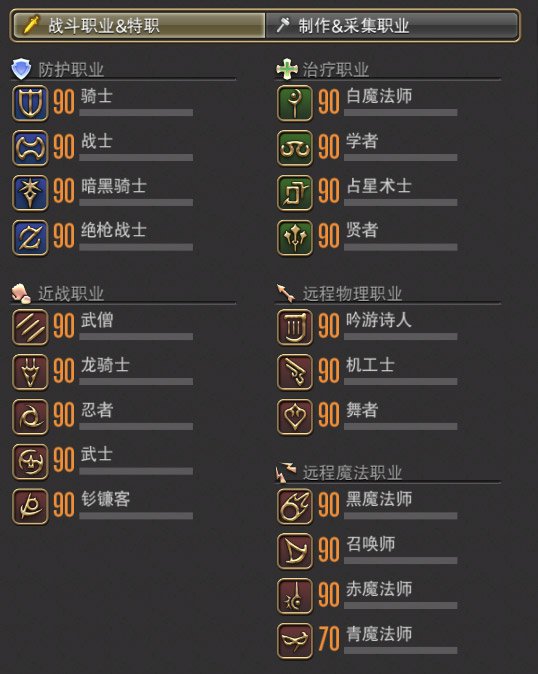
Task: Open the 战斗职业&特职 tab
Action: point(139,25)
